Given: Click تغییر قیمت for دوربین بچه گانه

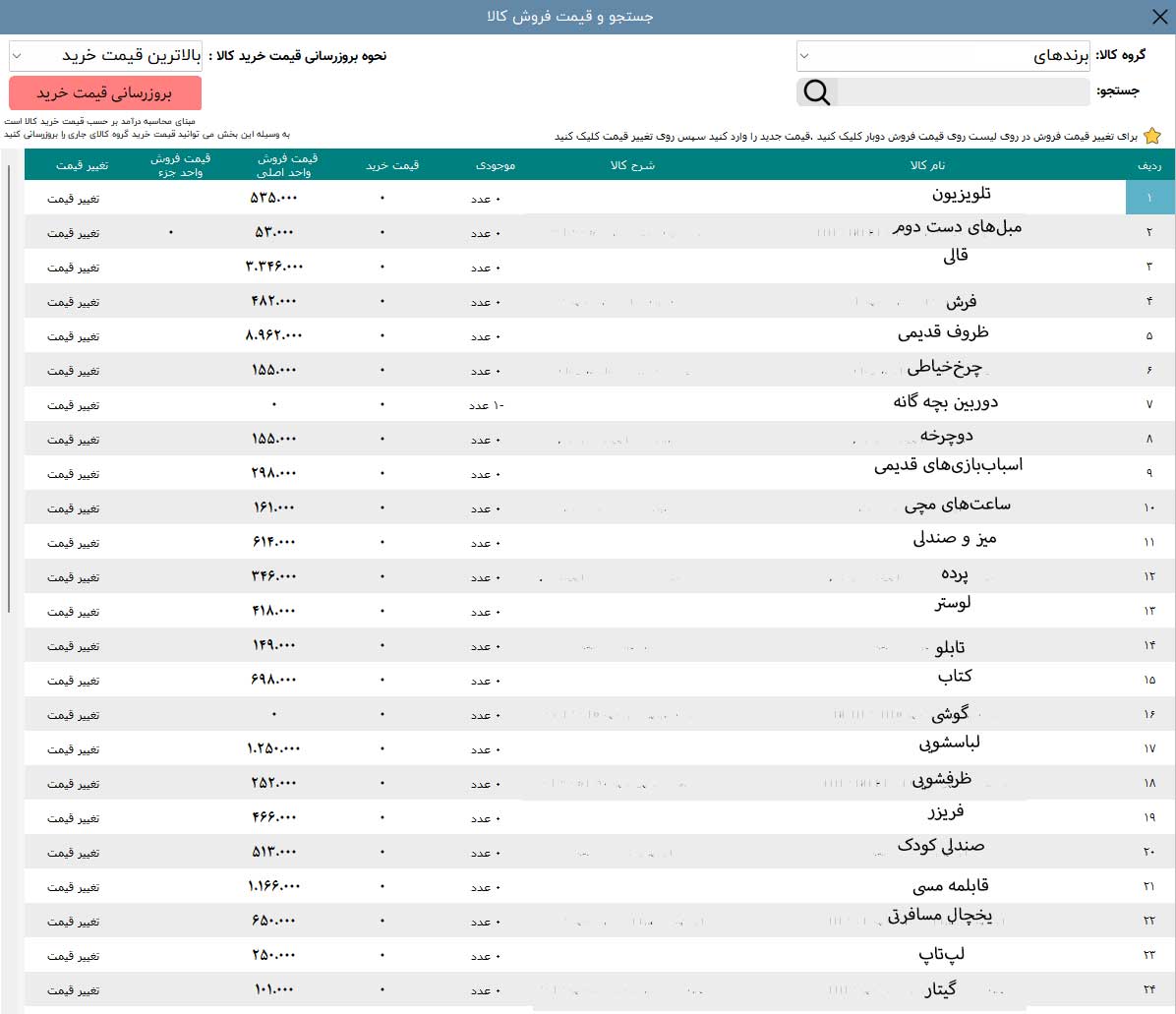Looking at the screenshot, I should [x=73, y=406].
